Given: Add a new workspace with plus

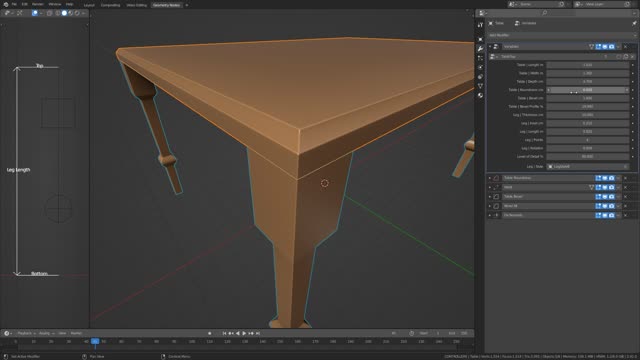Looking at the screenshot, I should [x=187, y=5].
